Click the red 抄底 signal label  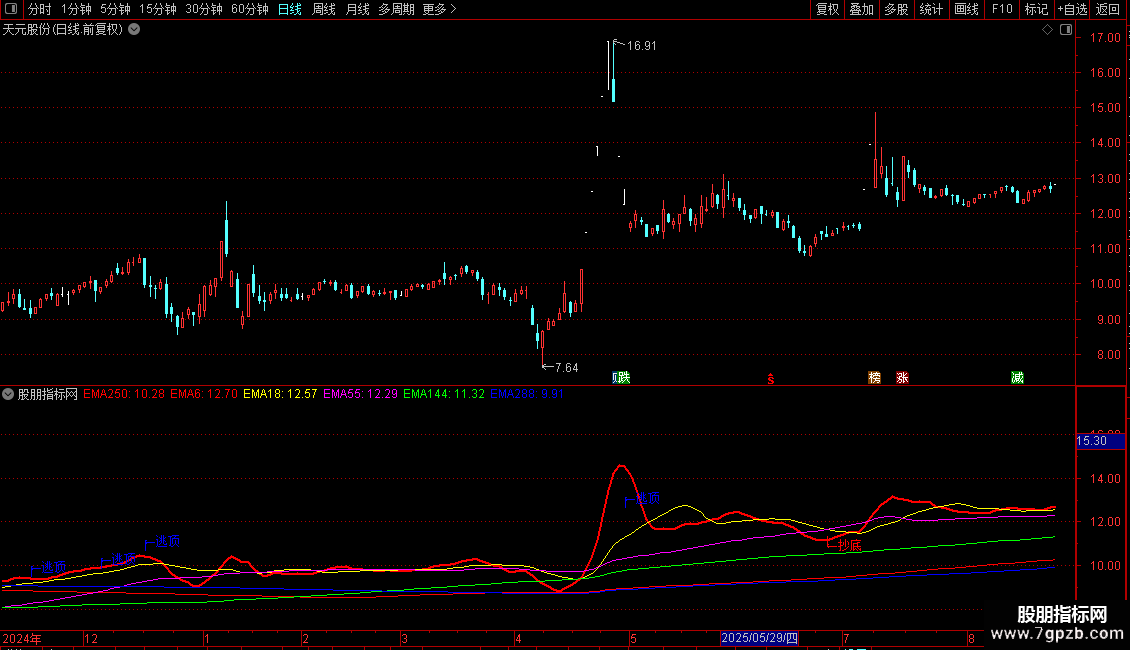pyautogui.click(x=850, y=546)
